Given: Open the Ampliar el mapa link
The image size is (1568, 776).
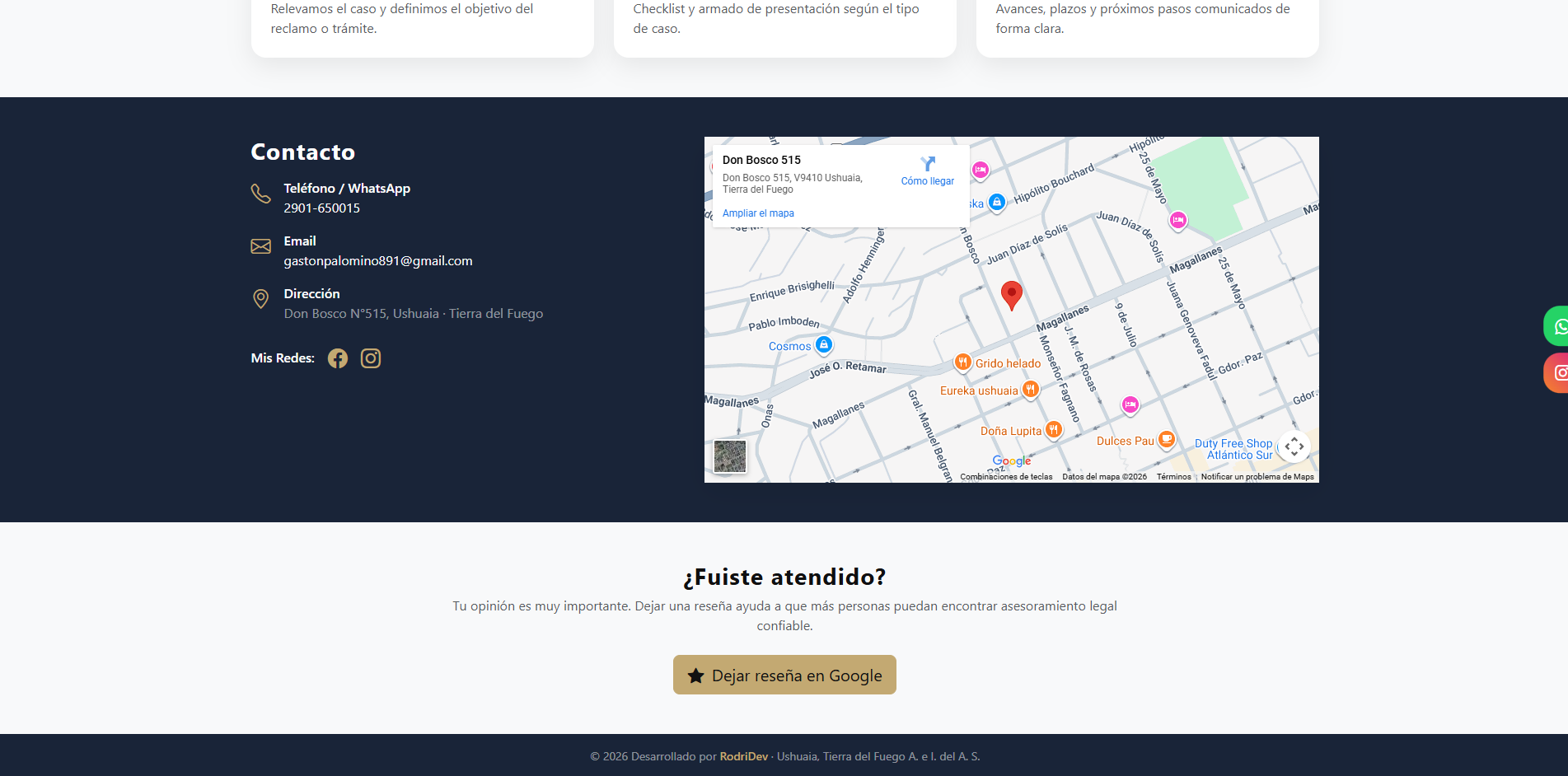Looking at the screenshot, I should click(758, 213).
